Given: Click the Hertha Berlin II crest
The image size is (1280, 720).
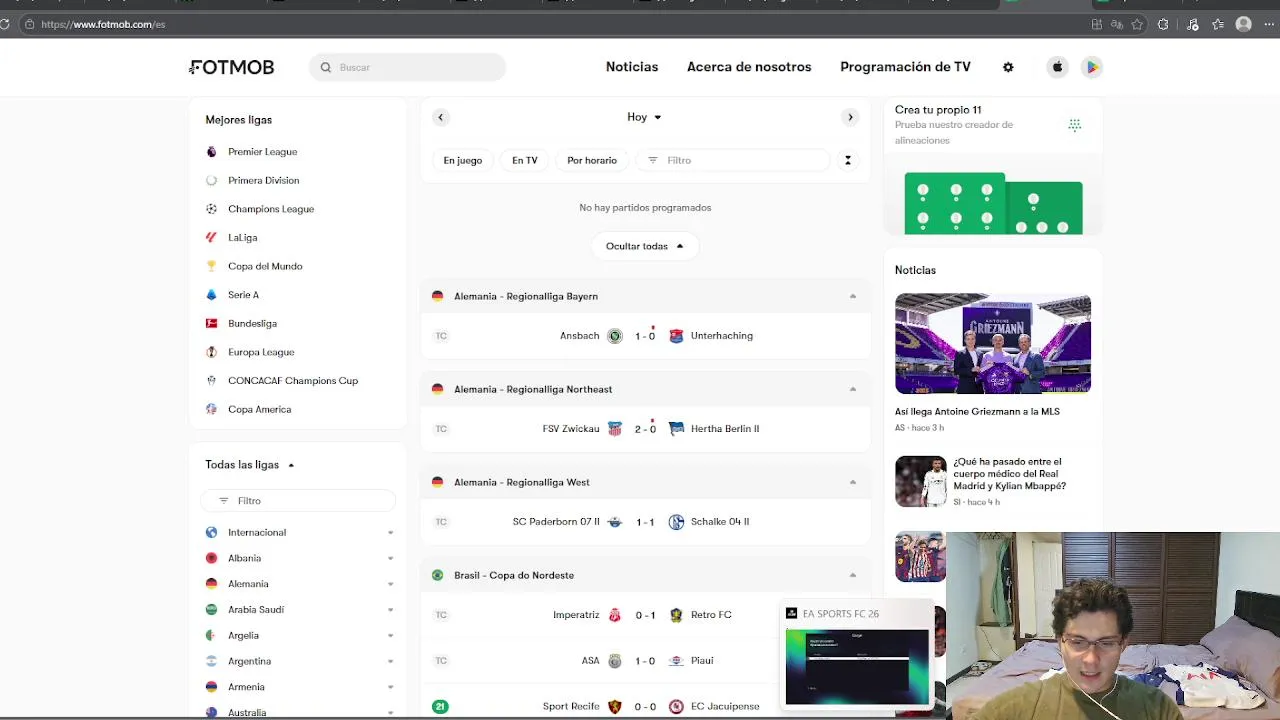Looking at the screenshot, I should 676,429.
